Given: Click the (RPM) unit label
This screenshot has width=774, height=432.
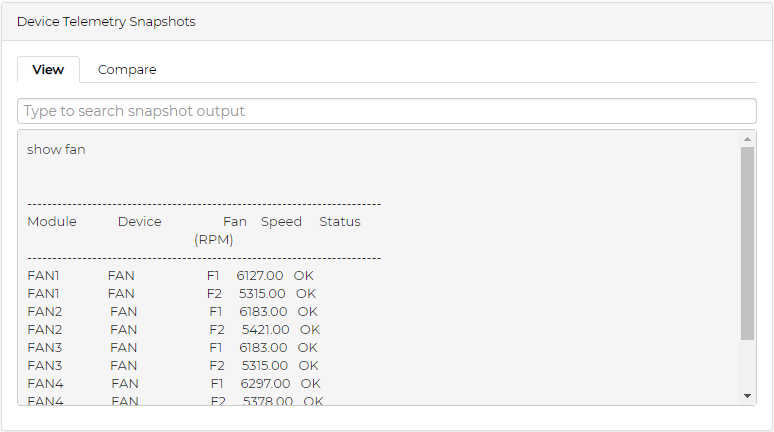Looking at the screenshot, I should click(214, 240).
